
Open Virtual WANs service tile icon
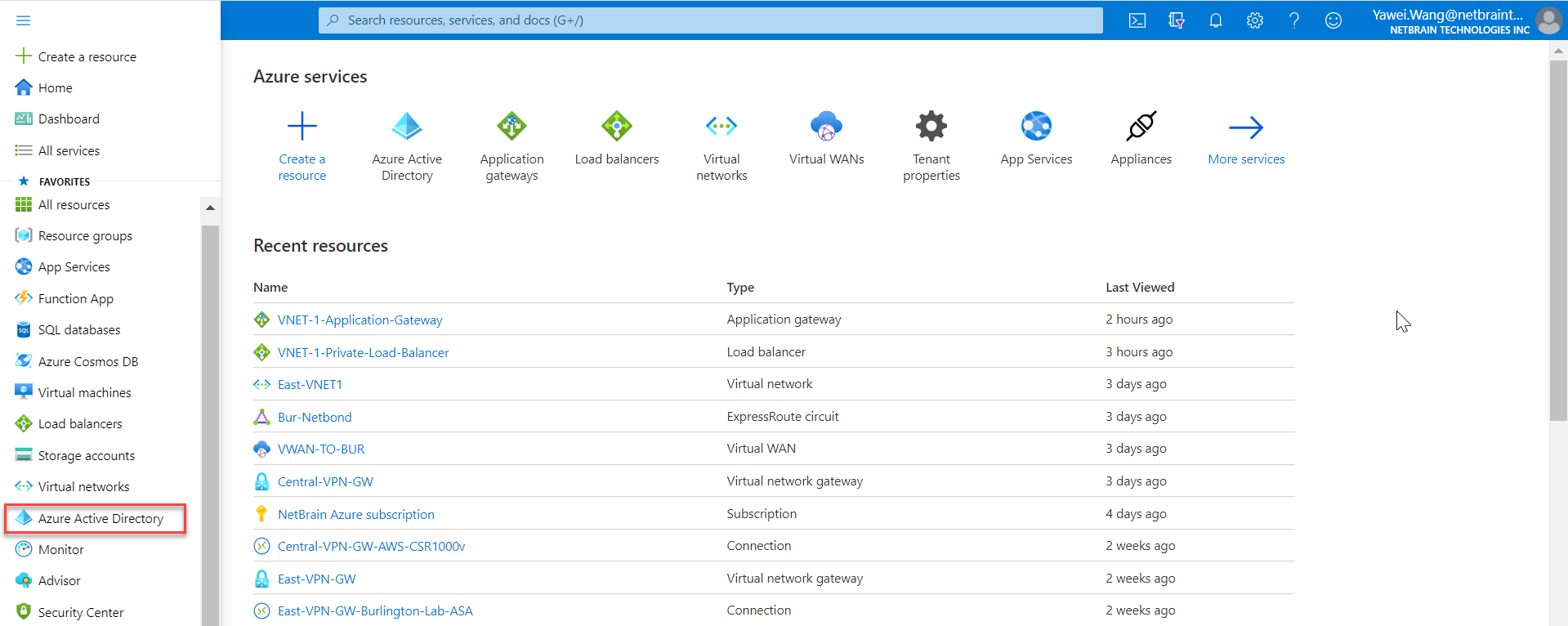(826, 126)
